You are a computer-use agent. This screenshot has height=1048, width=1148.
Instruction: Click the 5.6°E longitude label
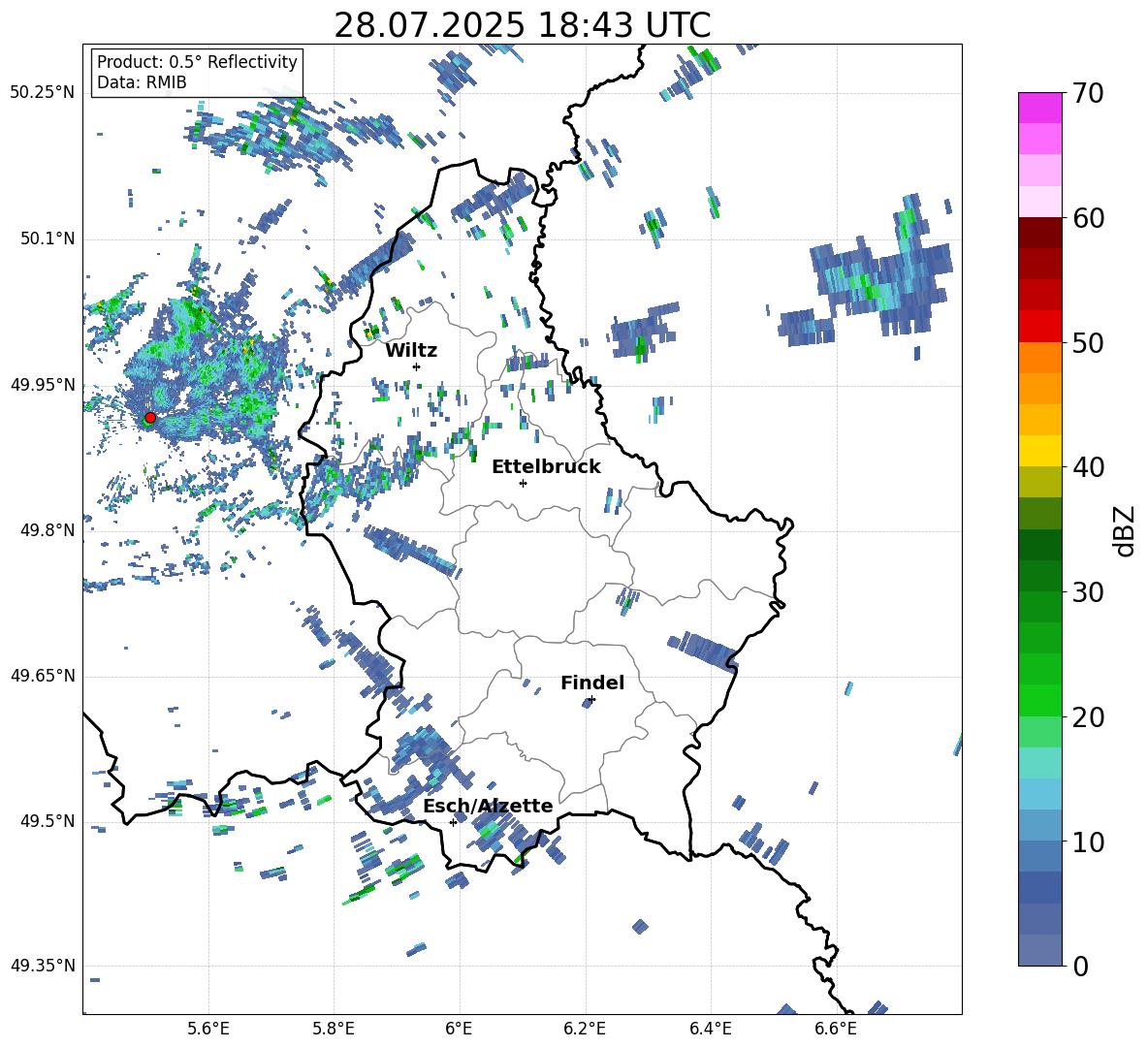point(208,1029)
